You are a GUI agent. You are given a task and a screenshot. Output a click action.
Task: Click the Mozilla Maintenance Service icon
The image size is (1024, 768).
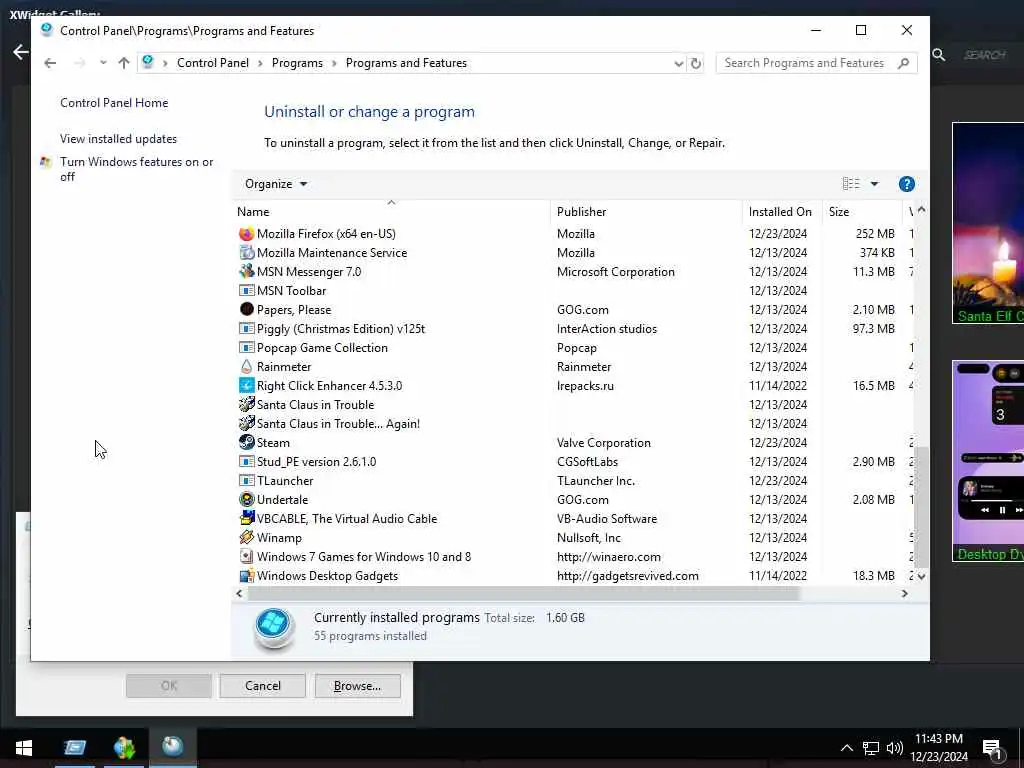(x=246, y=253)
